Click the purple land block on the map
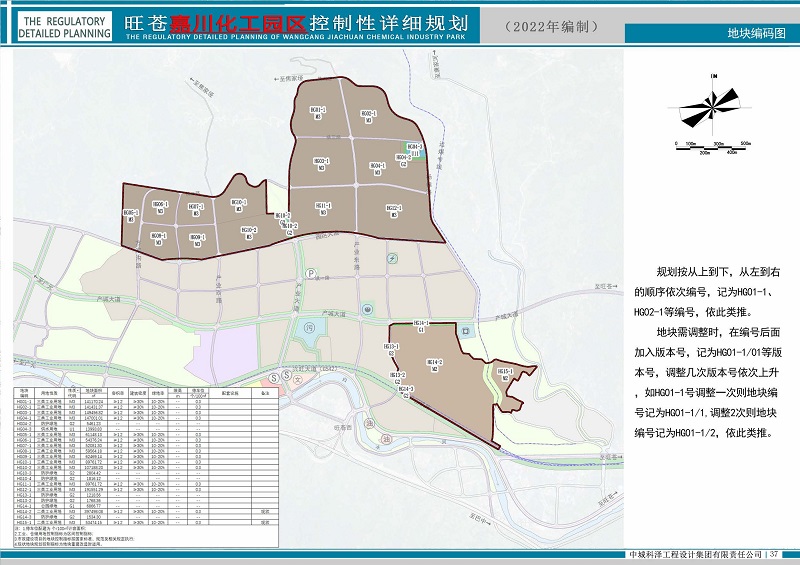 pyautogui.click(x=235, y=350)
